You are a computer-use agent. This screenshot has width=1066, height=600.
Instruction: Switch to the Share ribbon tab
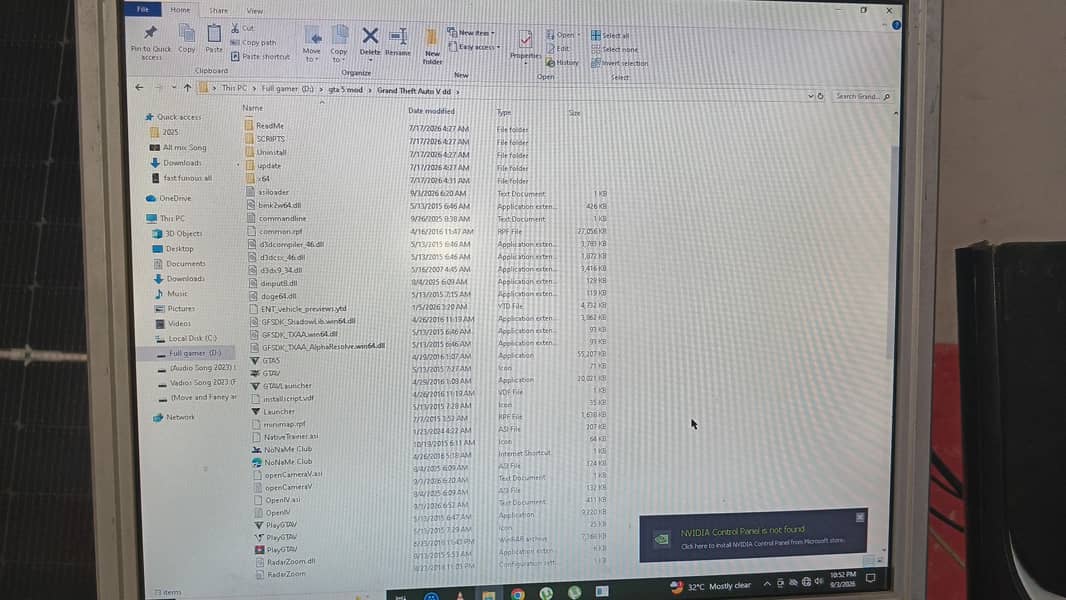click(x=218, y=10)
